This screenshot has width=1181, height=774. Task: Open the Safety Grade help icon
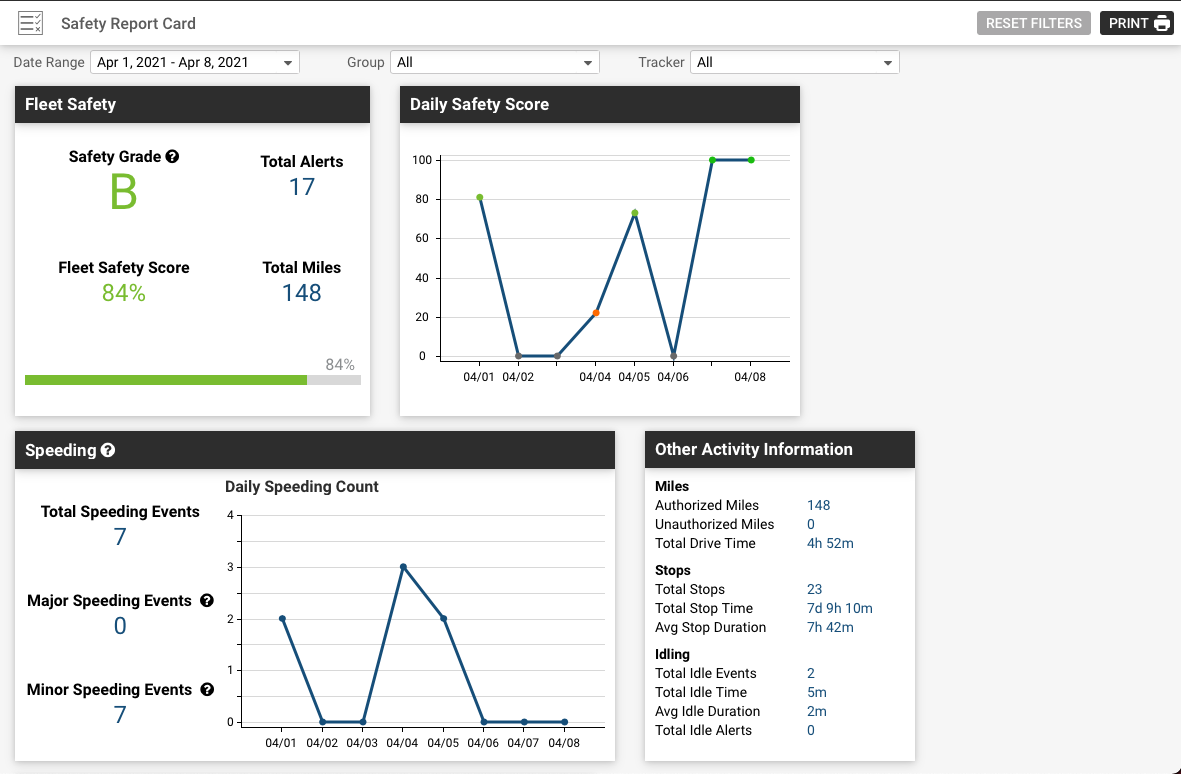click(x=172, y=156)
